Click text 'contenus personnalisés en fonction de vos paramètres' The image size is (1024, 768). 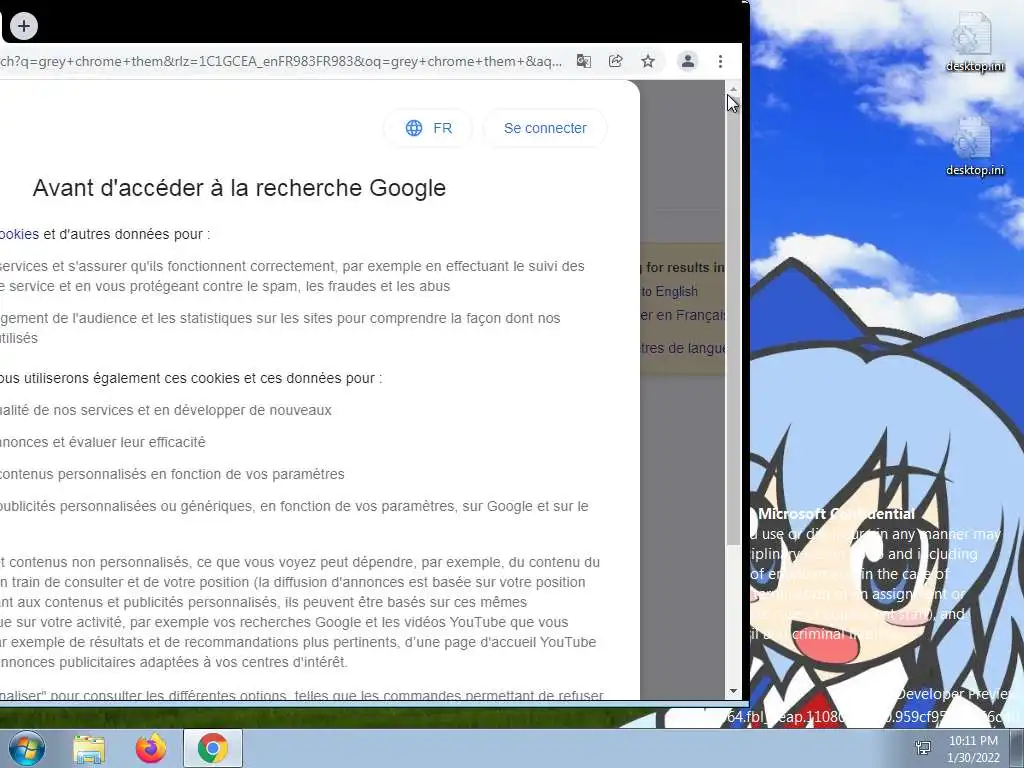point(172,474)
